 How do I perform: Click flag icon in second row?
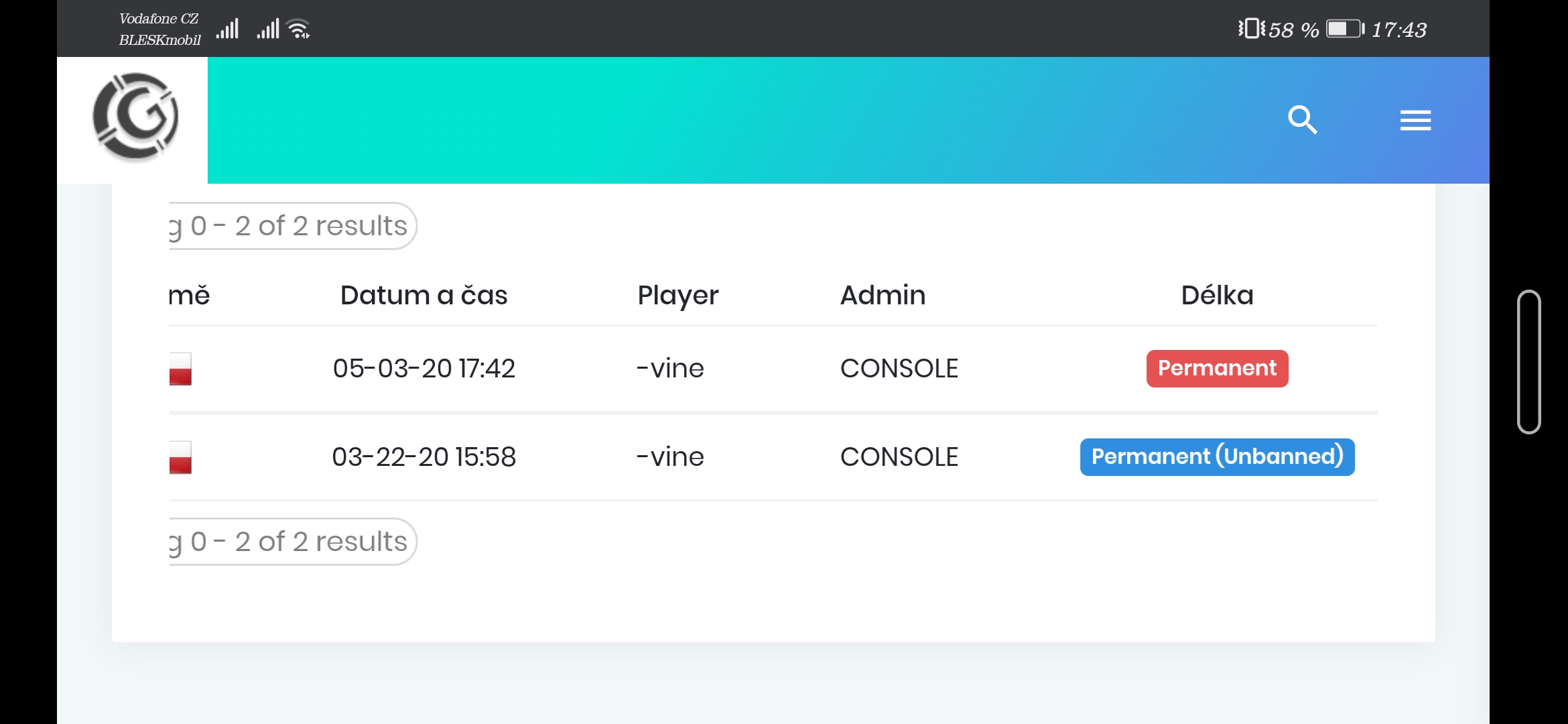pos(180,457)
